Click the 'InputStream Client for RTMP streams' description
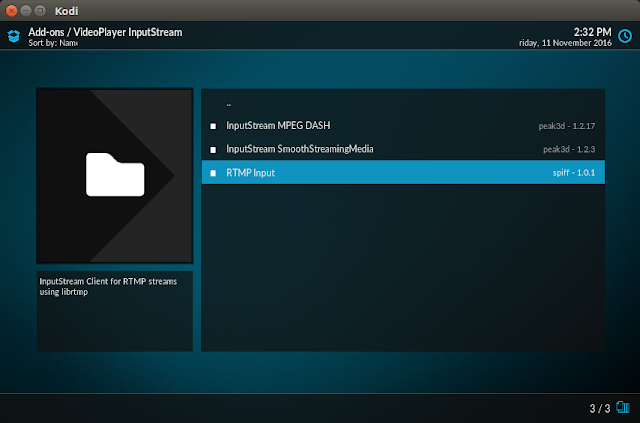Image resolution: width=640 pixels, height=423 pixels. (x=108, y=286)
